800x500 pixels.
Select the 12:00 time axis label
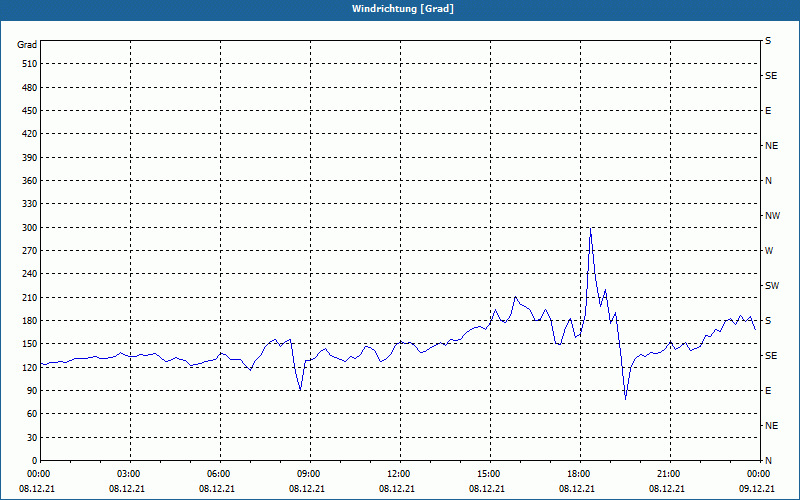point(399,473)
